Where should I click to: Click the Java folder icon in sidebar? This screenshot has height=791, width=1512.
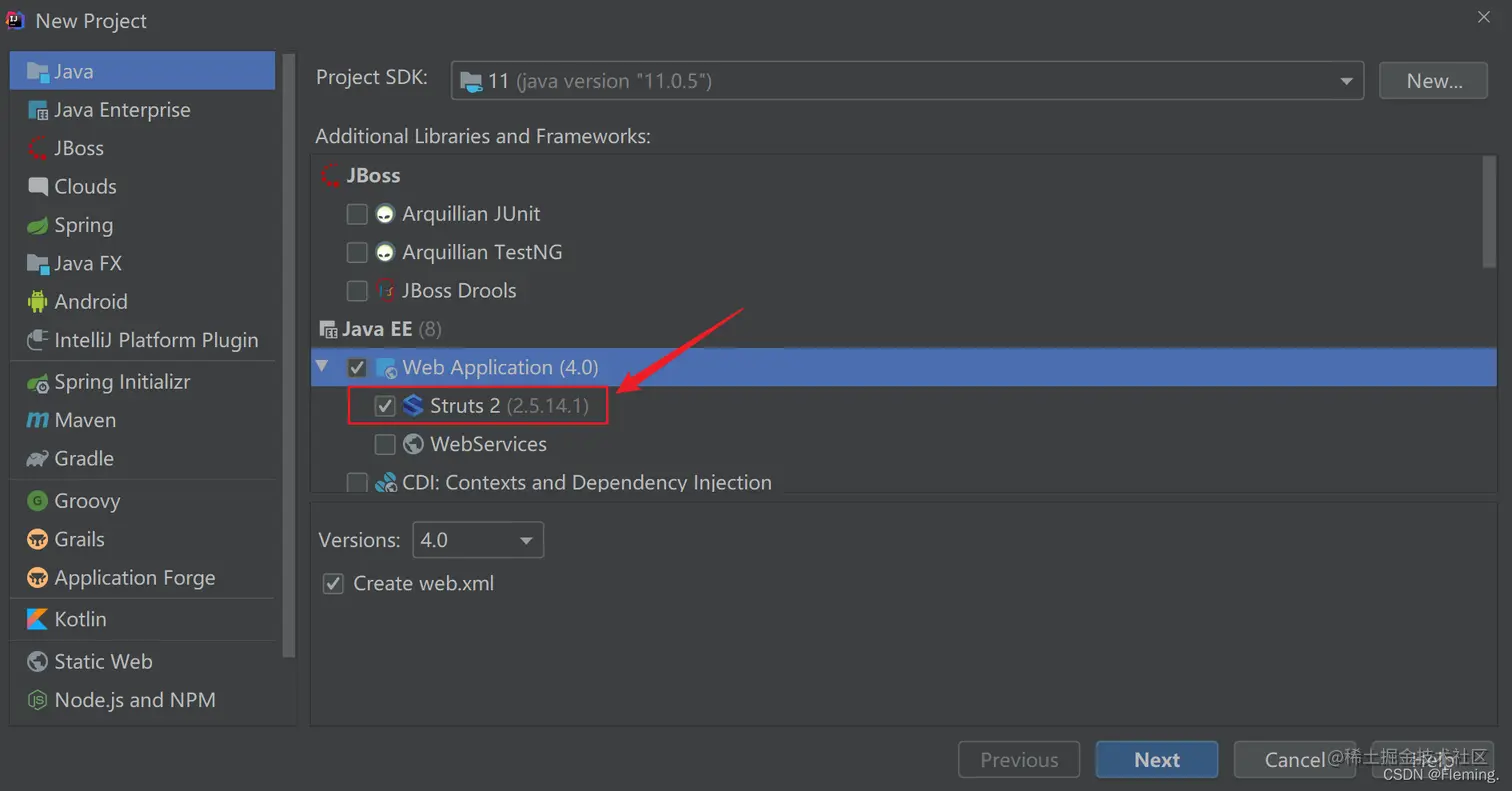38,72
